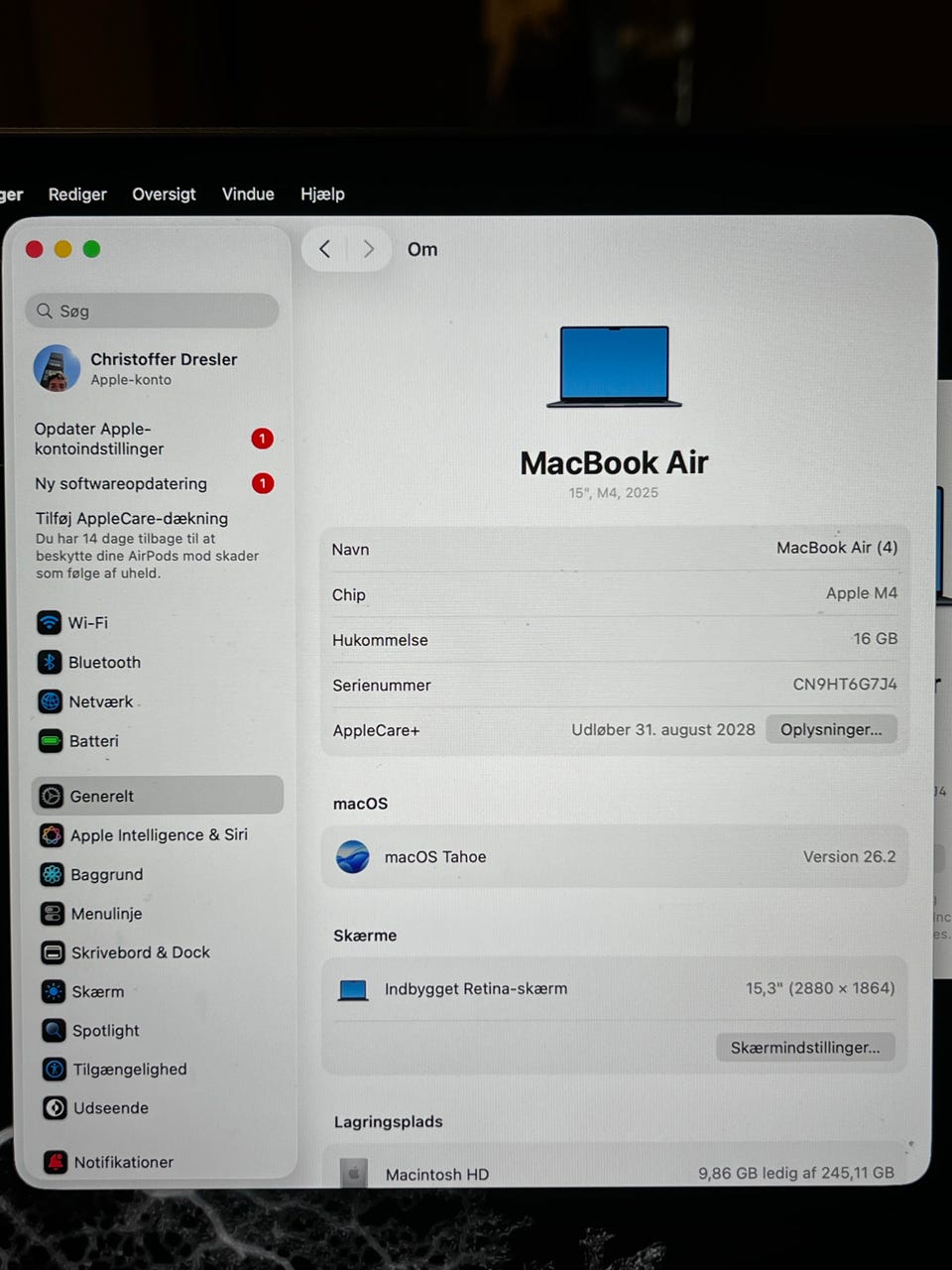
Task: Open the Tilgængelighed accessibility icon
Action: pyautogui.click(x=55, y=1069)
